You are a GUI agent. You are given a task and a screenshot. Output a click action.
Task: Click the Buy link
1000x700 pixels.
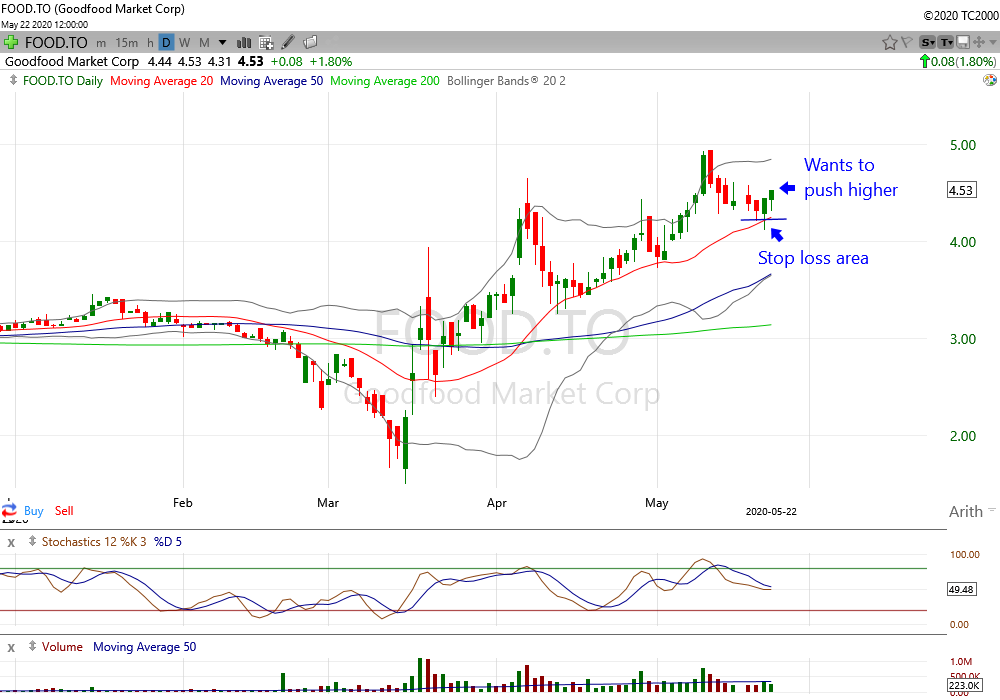tap(34, 511)
